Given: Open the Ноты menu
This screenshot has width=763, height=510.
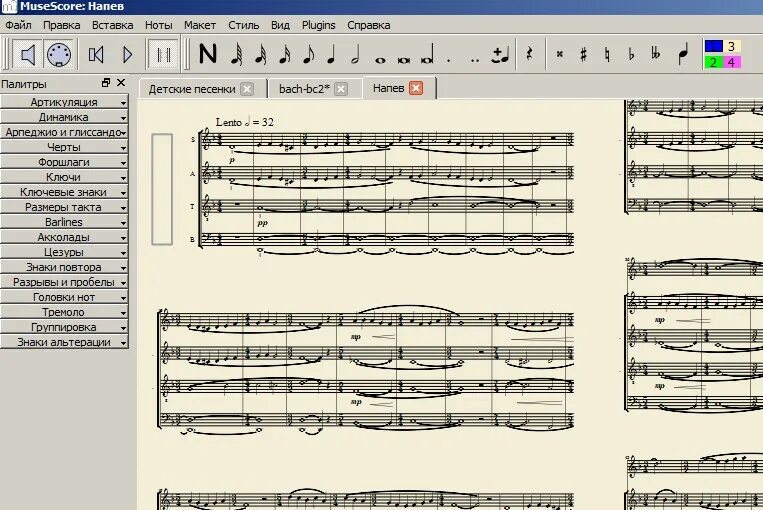Looking at the screenshot, I should point(159,25).
